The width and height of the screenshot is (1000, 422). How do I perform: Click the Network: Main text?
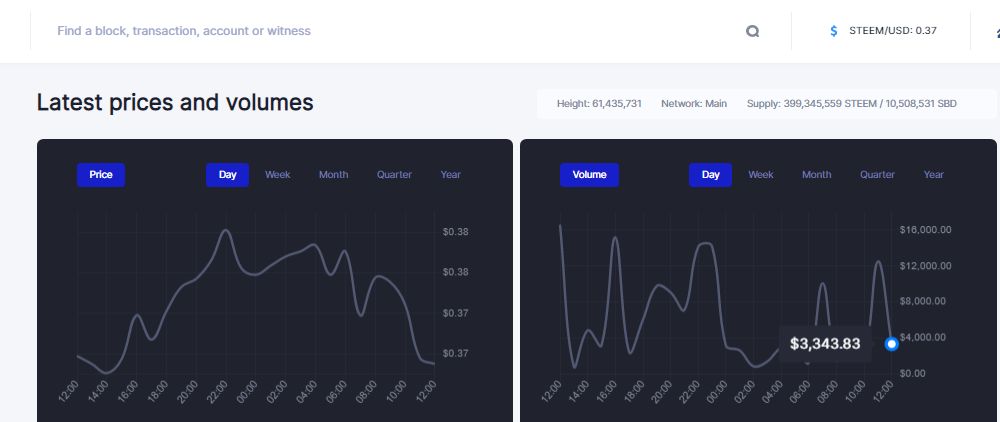tap(694, 103)
